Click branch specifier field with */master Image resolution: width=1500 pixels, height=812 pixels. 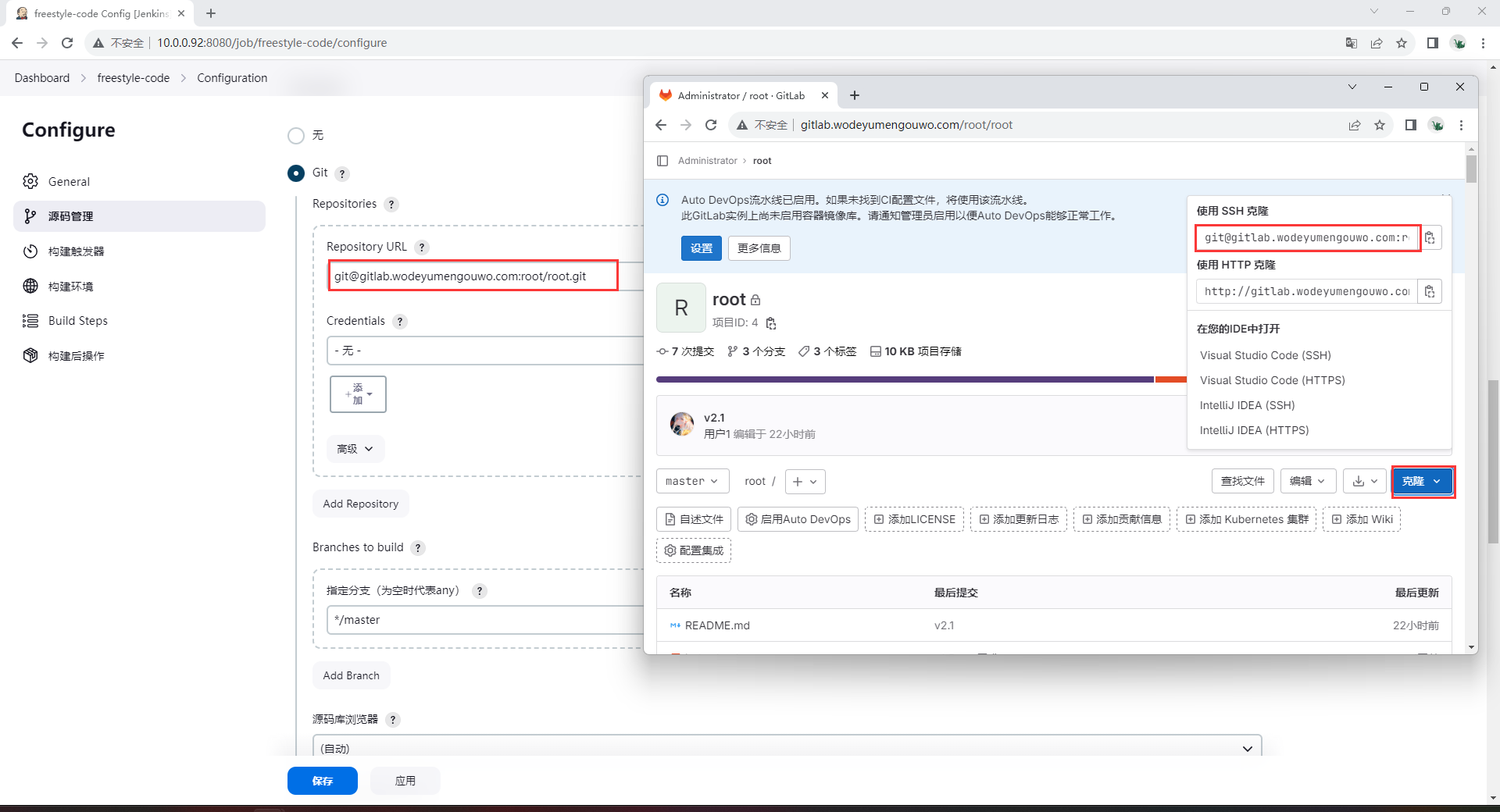pos(484,620)
